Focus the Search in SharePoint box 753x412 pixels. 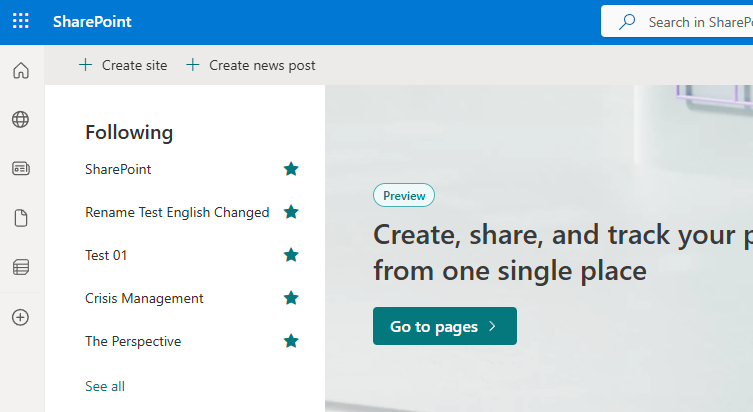tap(677, 22)
